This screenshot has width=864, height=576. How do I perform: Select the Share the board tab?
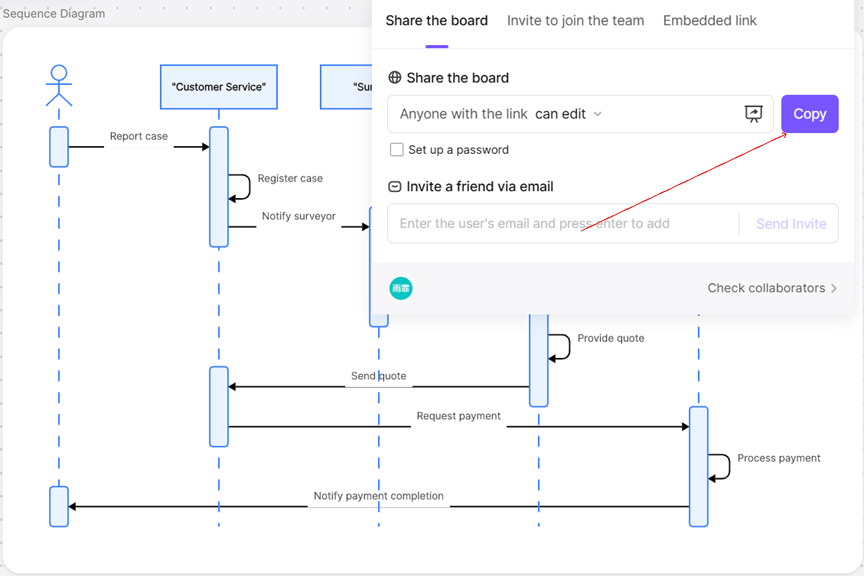(x=436, y=21)
